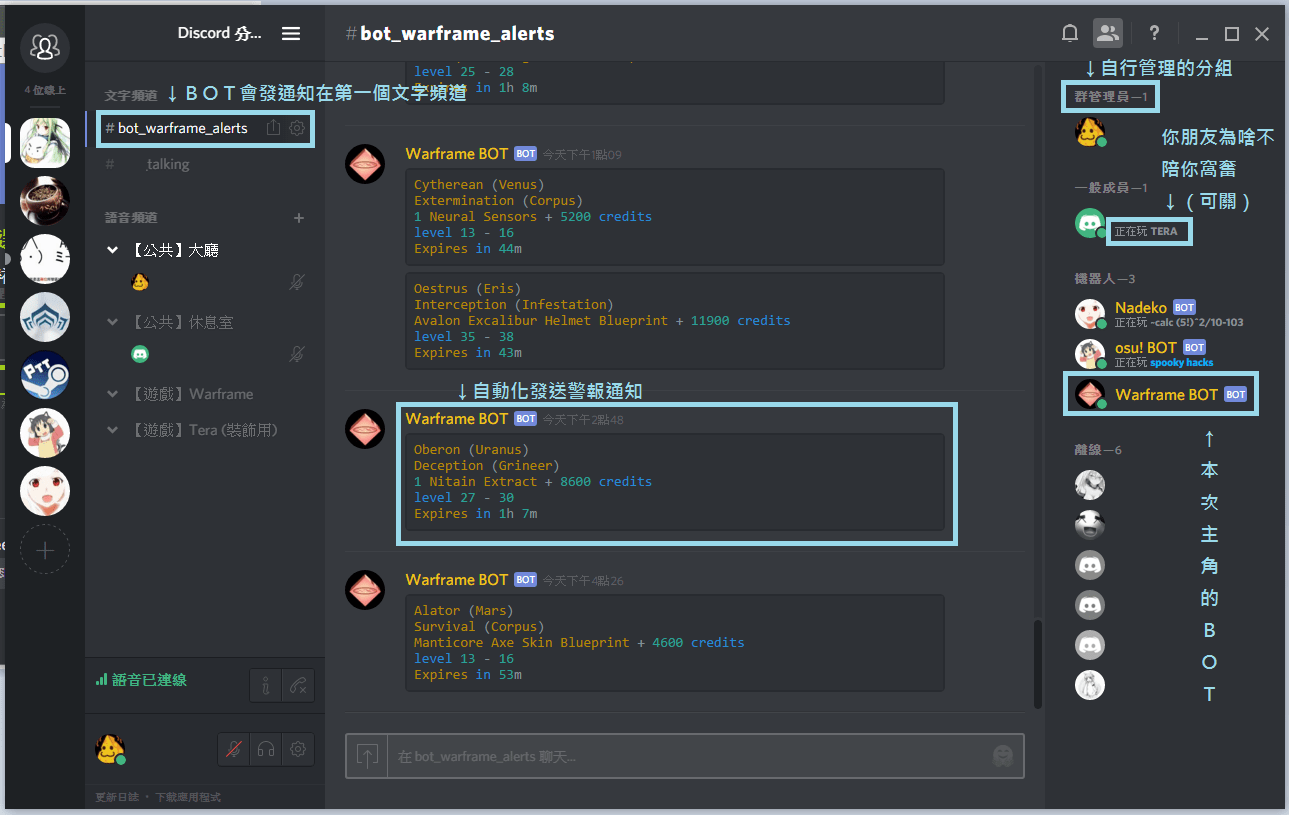This screenshot has height=815, width=1289.
Task: Select Warframe BOT in member list
Action: click(1162, 394)
